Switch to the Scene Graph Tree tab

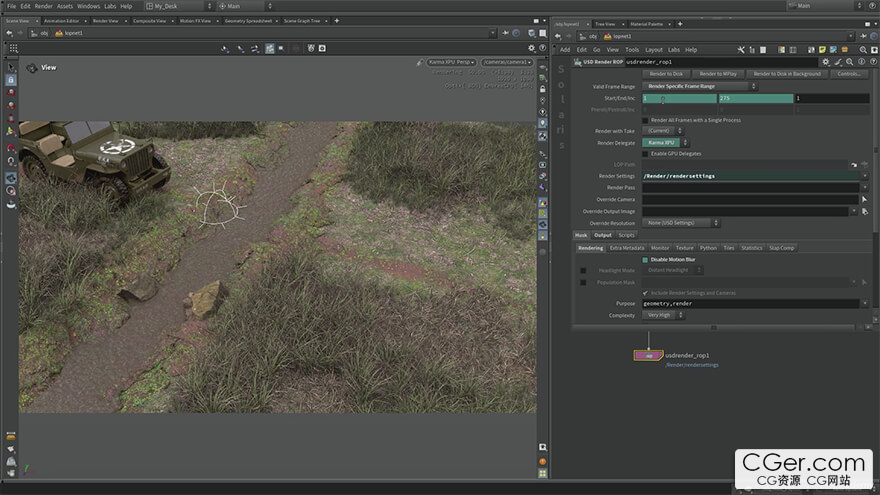pos(302,21)
